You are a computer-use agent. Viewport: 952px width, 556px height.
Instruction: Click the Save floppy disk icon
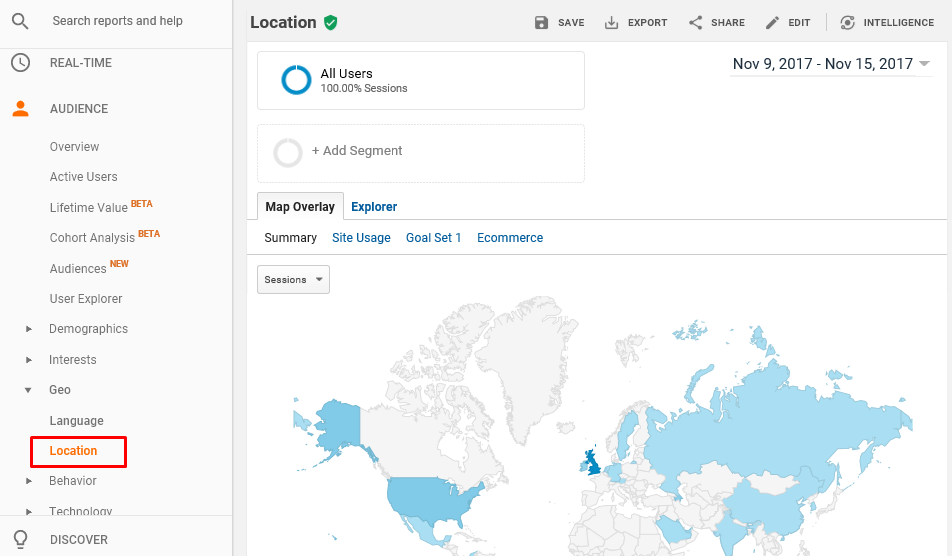(541, 23)
